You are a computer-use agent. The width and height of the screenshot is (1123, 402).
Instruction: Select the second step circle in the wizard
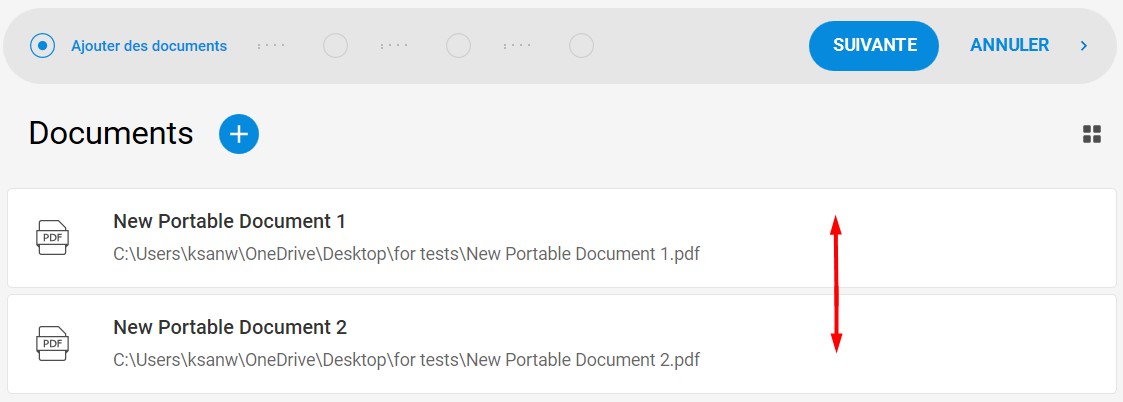point(335,46)
